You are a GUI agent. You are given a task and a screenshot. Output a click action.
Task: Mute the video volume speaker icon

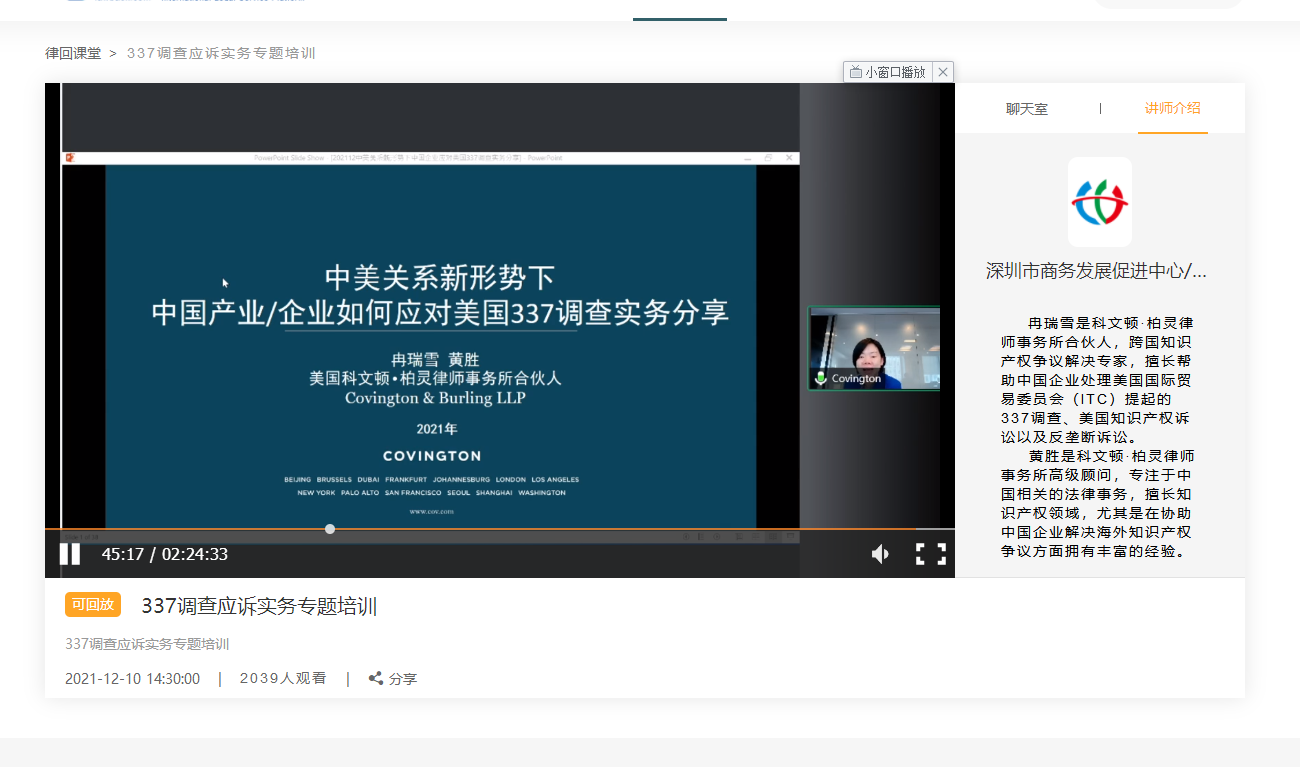point(880,554)
